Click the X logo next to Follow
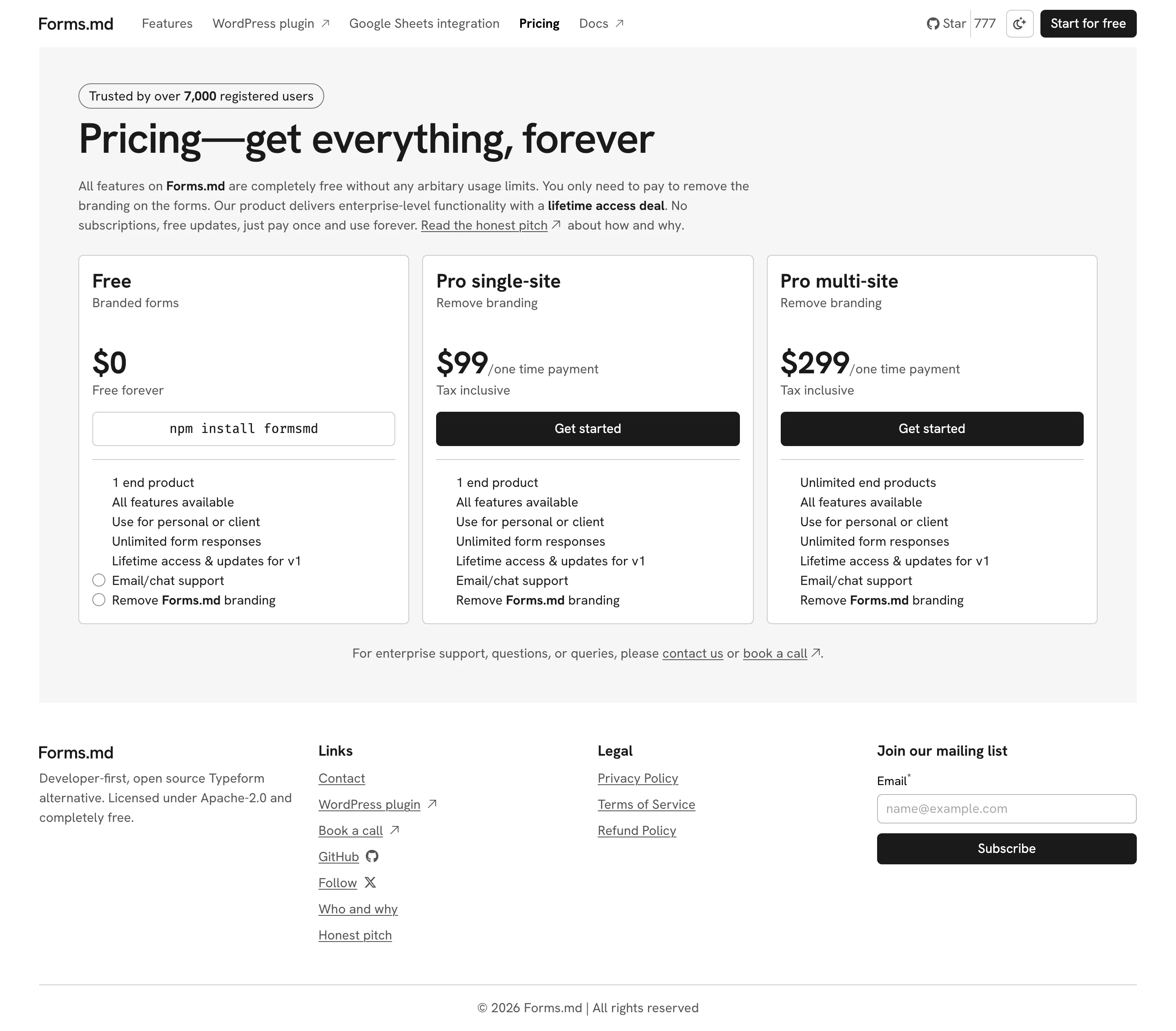 click(370, 882)
